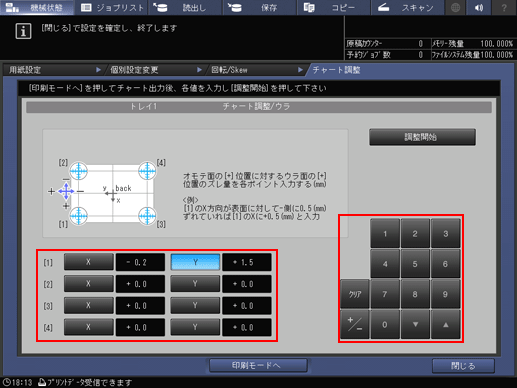Tap keypad digit 7
Viewport: 517px width, 388px height.
(385, 294)
